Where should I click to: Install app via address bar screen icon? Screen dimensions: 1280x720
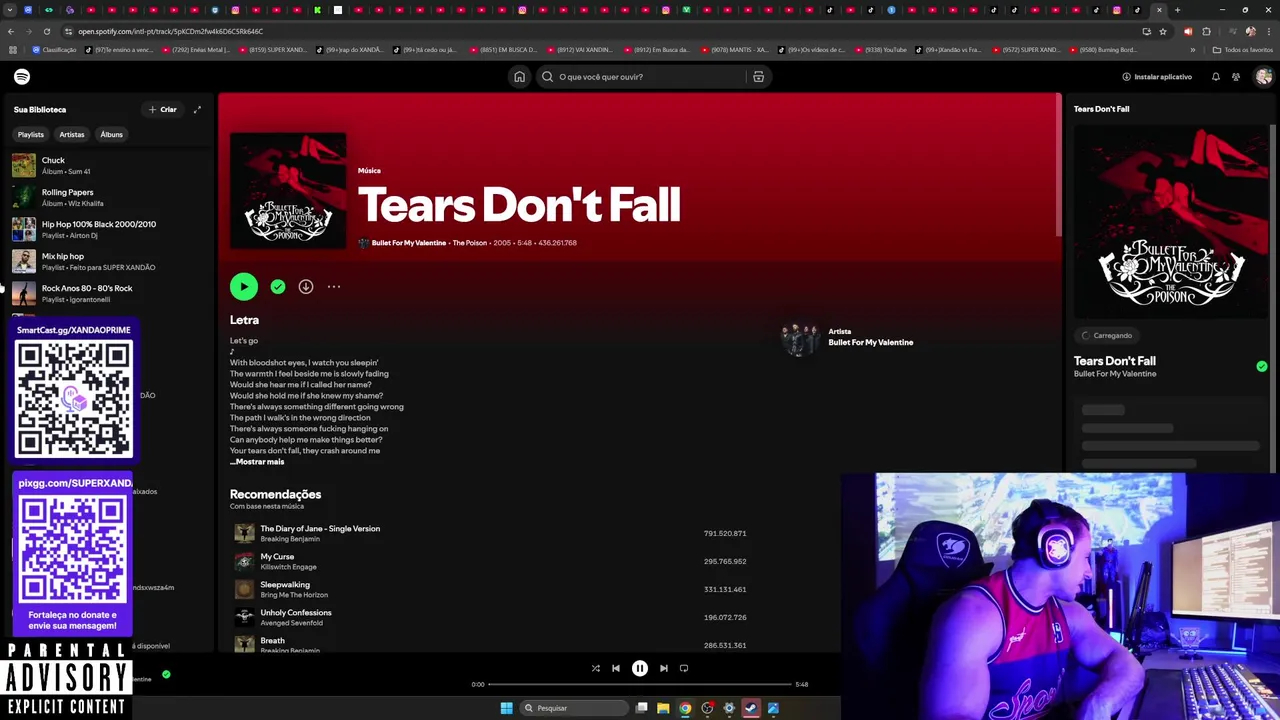pos(1146,31)
